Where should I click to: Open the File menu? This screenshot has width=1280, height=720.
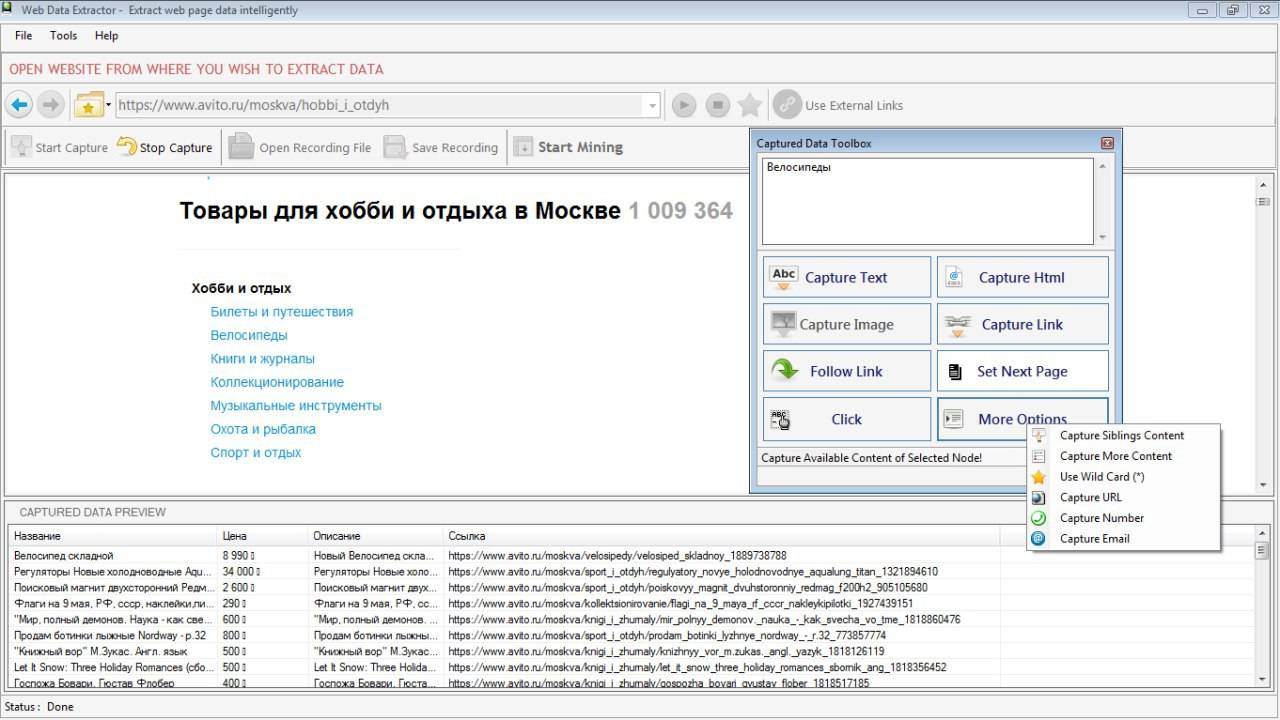(23, 35)
